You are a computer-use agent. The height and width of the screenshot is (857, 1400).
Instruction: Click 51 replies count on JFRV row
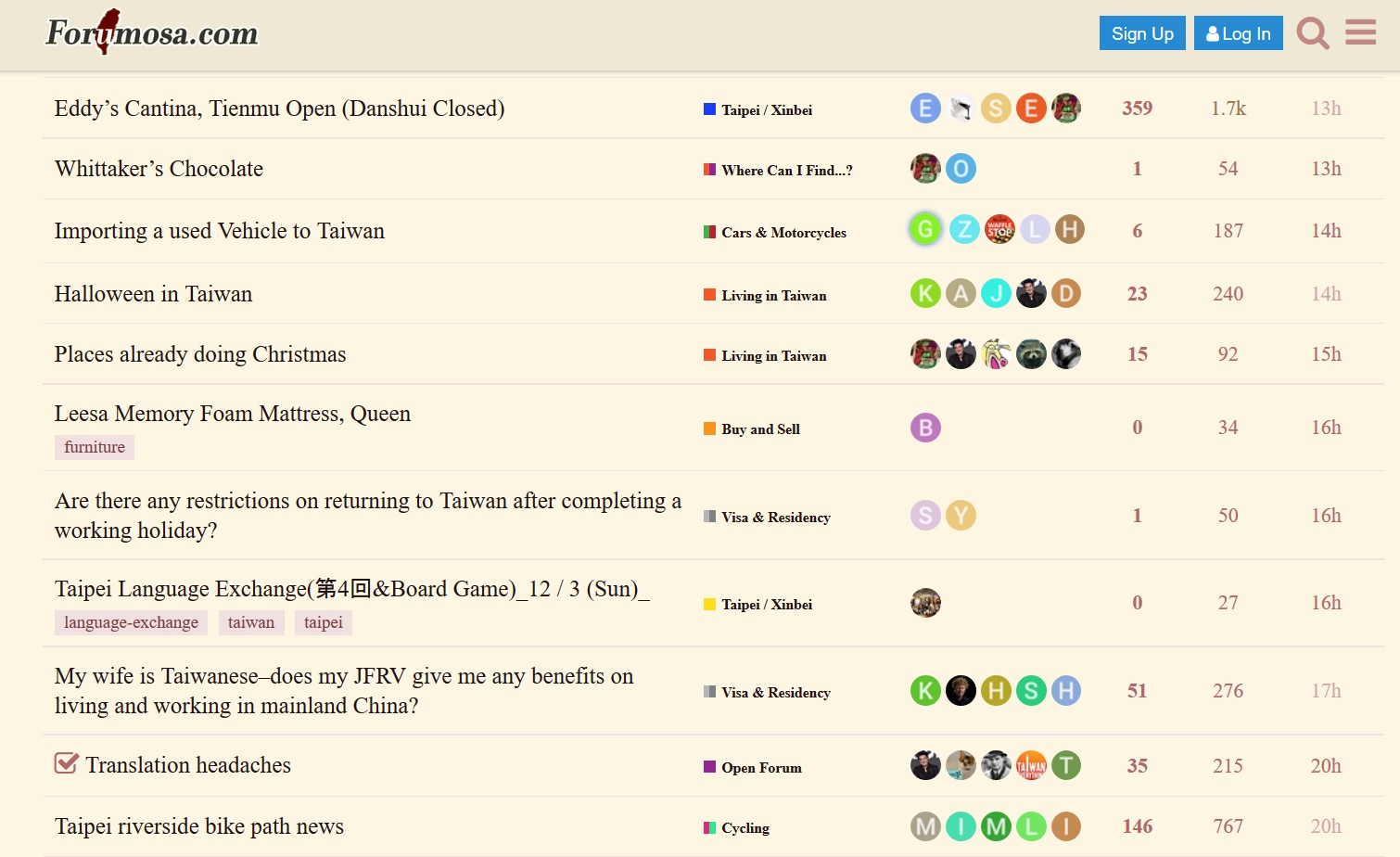1138,691
